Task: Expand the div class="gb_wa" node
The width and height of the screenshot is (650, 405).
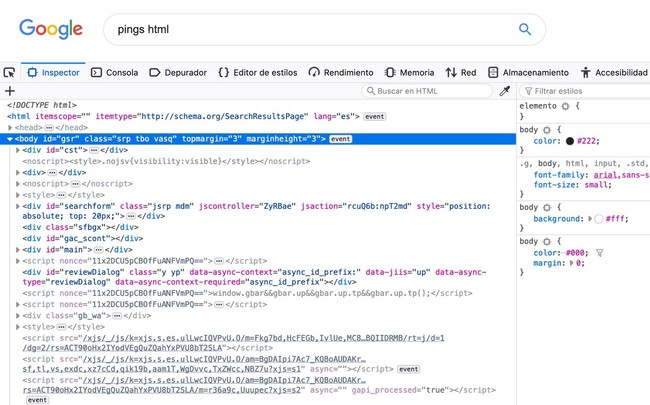Action: click(x=18, y=315)
